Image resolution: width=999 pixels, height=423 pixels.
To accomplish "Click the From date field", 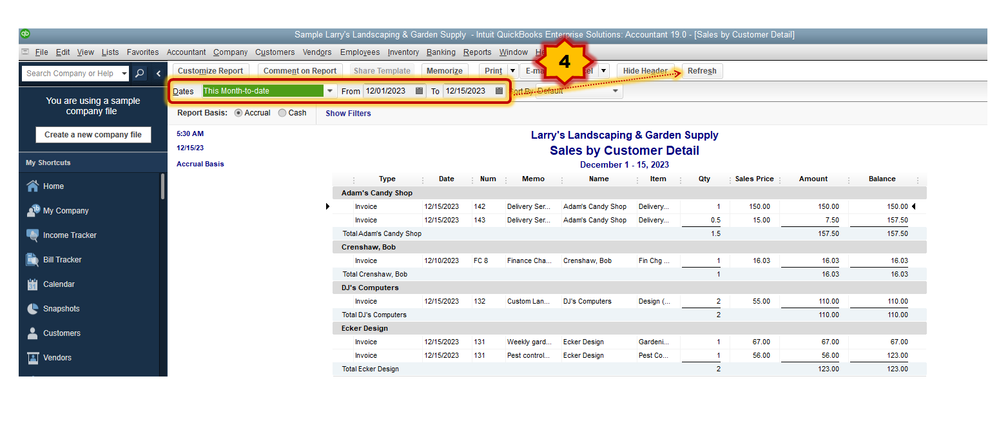I will point(389,91).
